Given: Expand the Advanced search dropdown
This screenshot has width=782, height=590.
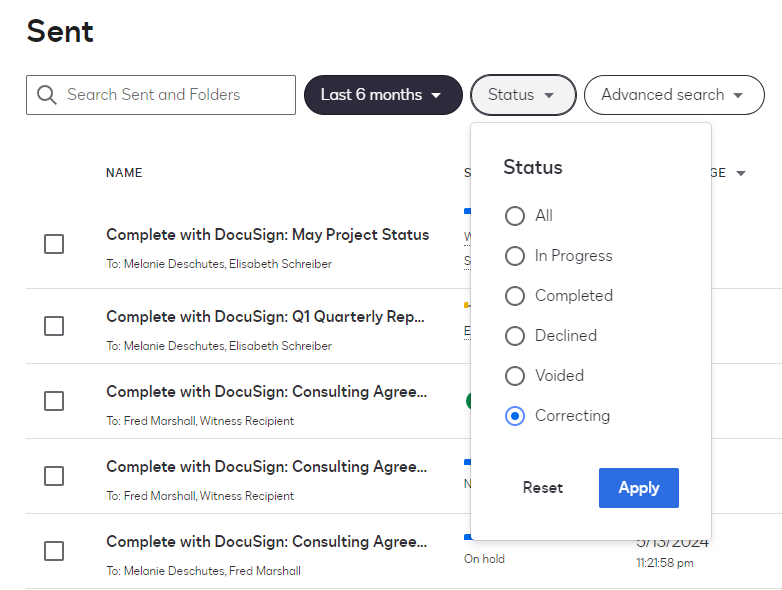Looking at the screenshot, I should click(x=673, y=95).
